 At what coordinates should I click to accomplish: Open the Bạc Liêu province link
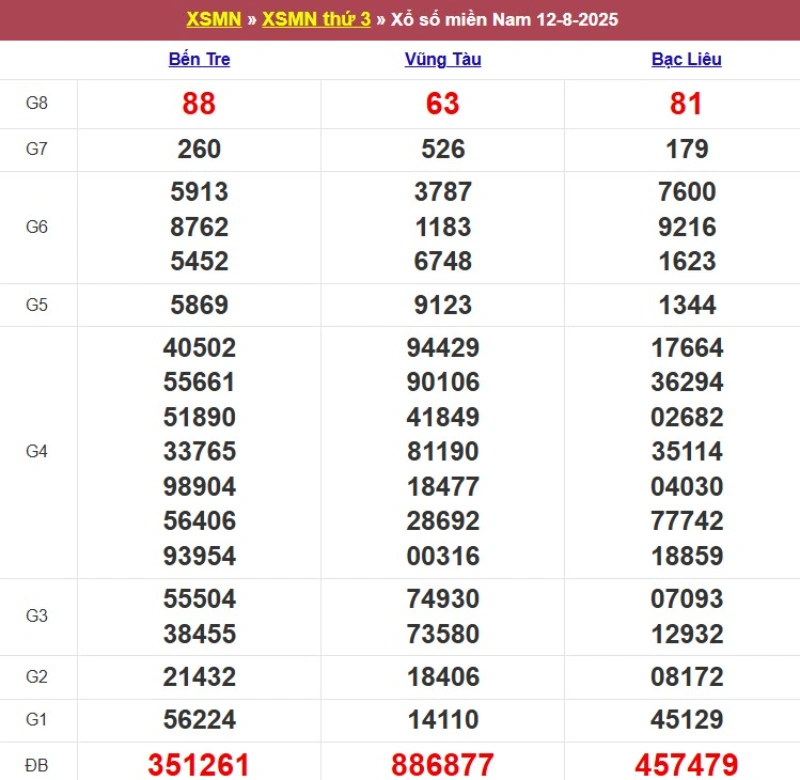(687, 59)
